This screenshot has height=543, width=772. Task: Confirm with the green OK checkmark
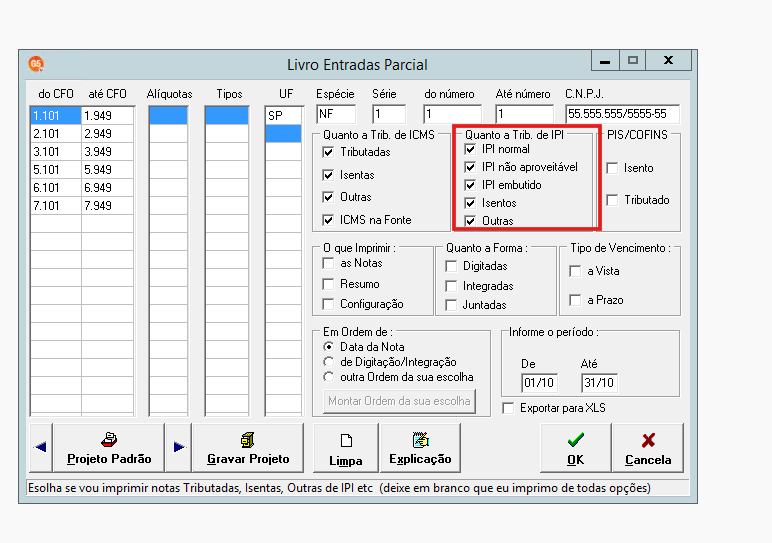(x=575, y=448)
